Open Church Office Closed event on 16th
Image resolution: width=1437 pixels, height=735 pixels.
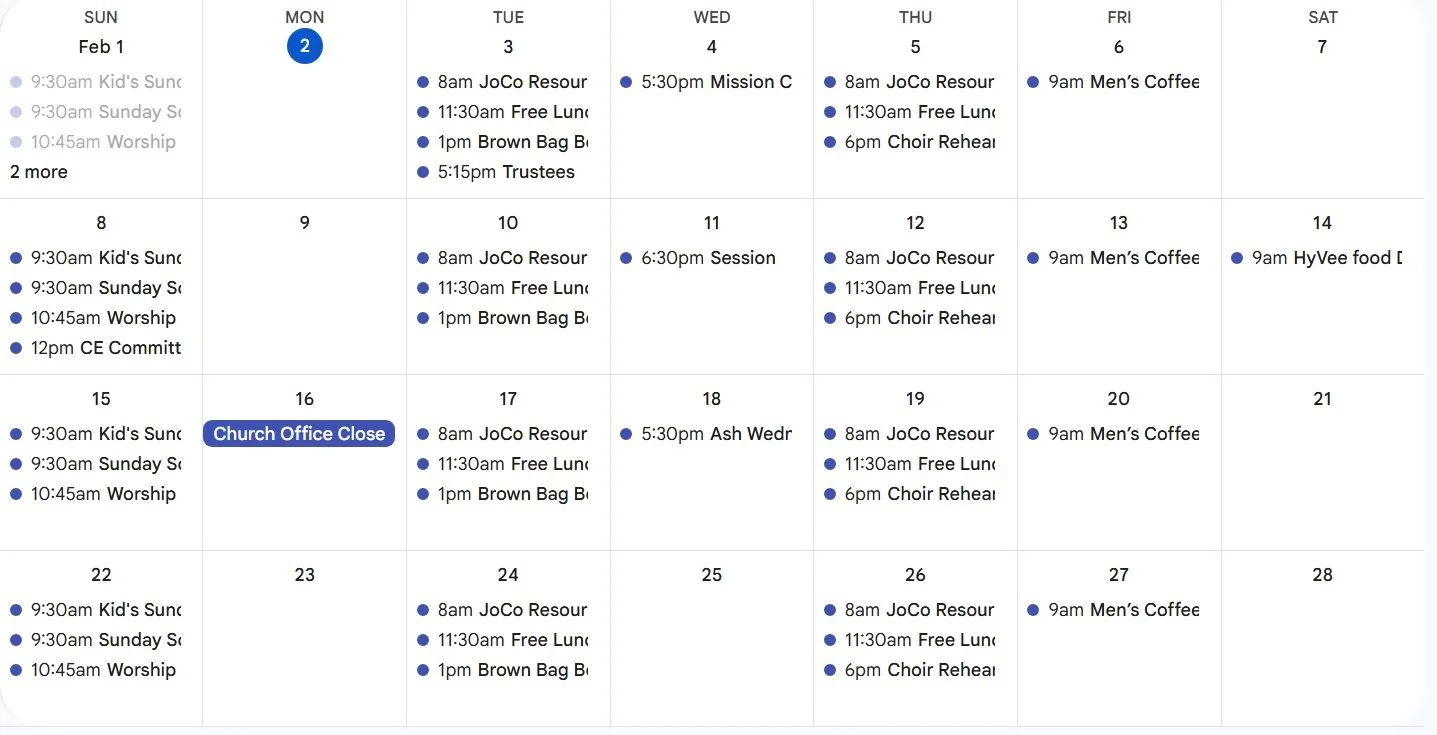tap(299, 434)
